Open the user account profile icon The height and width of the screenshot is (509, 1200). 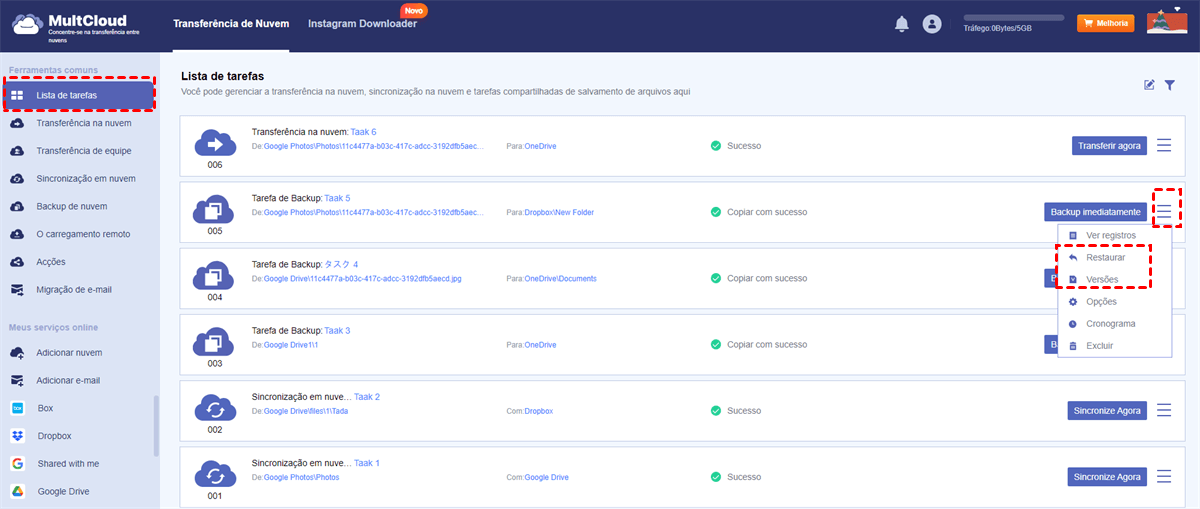point(932,24)
